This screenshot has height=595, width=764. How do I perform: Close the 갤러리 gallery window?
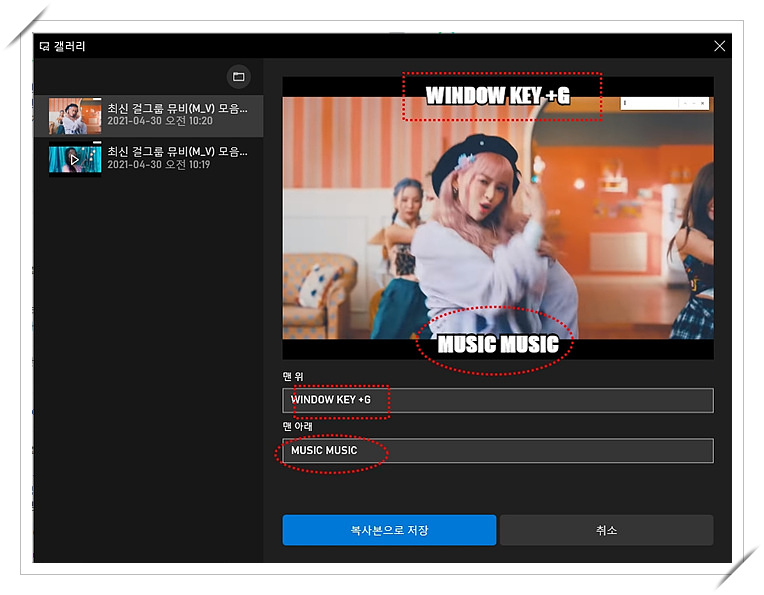(719, 46)
